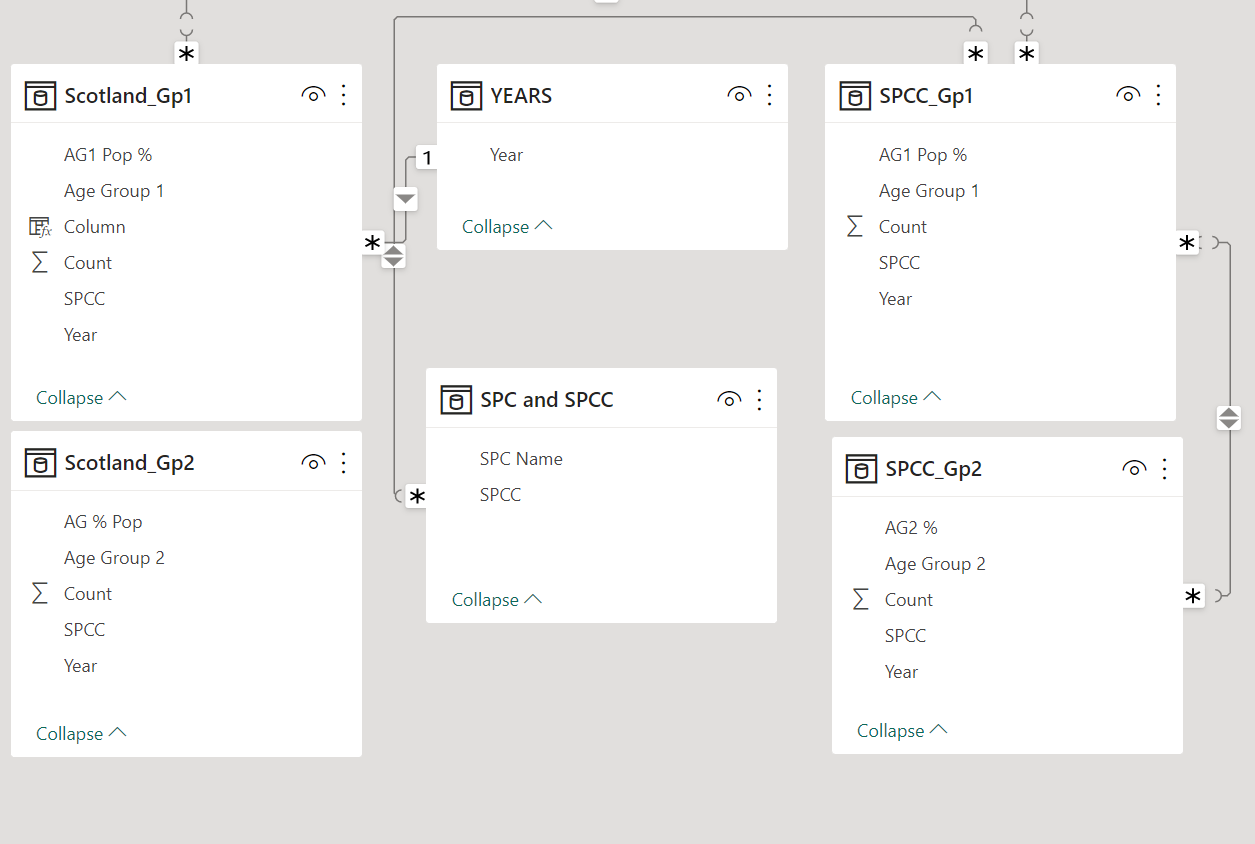This screenshot has height=844, width=1255.
Task: Select the YEARS table title
Action: [521, 96]
